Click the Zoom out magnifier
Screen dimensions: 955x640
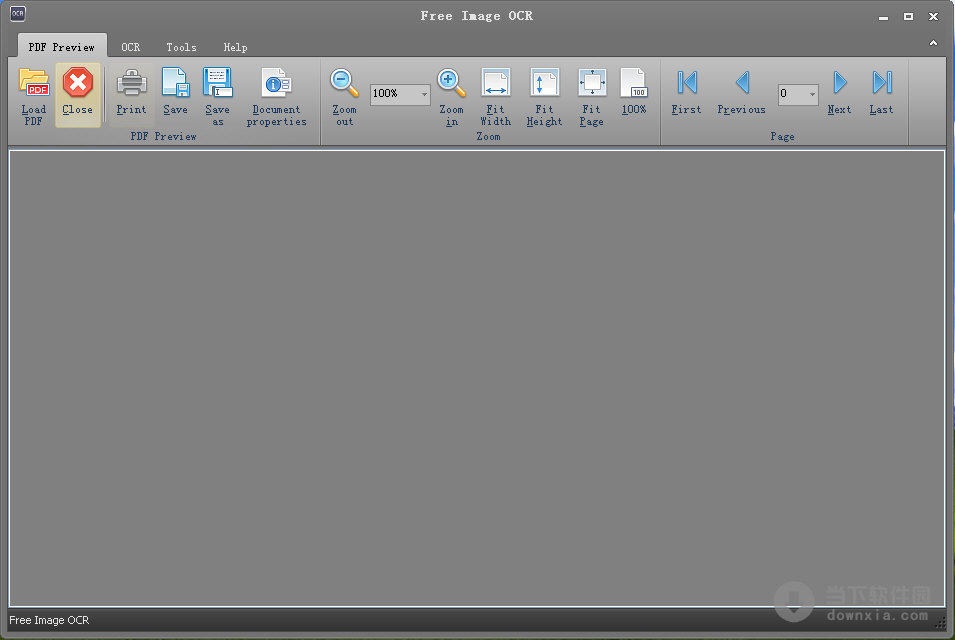tap(344, 83)
